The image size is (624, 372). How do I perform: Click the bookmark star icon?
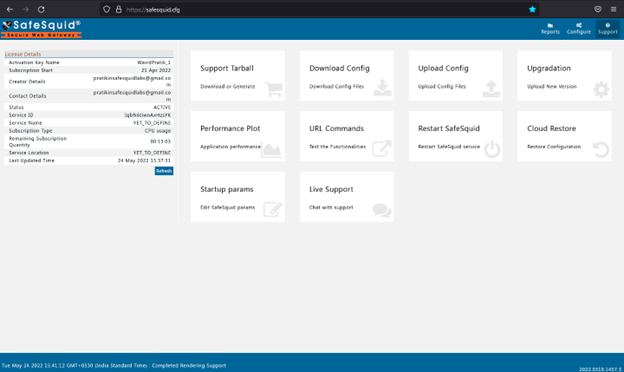(532, 9)
